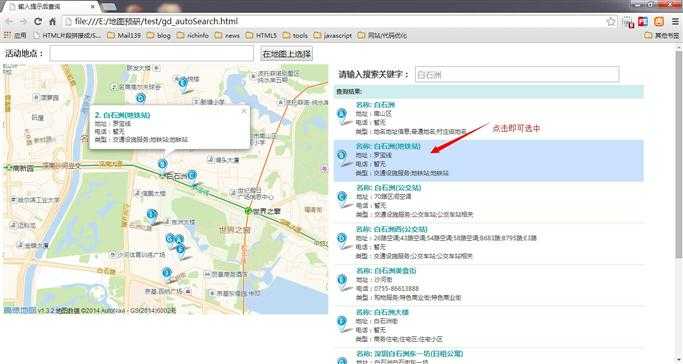Open the javascript bookmark folder
This screenshot has height=364, width=683.
pyautogui.click(x=332, y=35)
